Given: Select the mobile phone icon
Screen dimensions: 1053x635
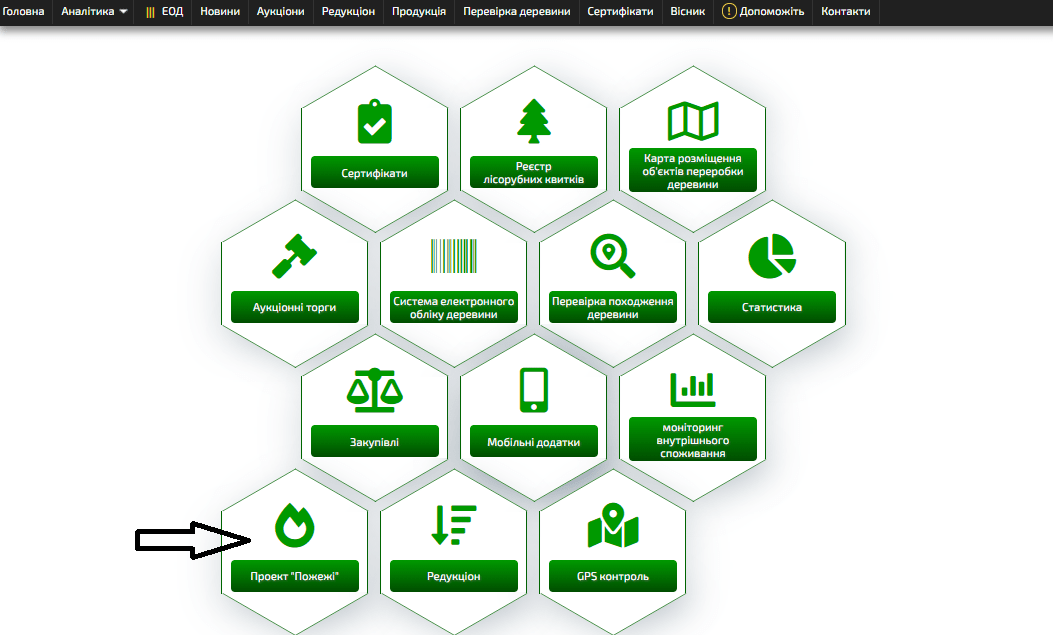Looking at the screenshot, I should tap(534, 390).
